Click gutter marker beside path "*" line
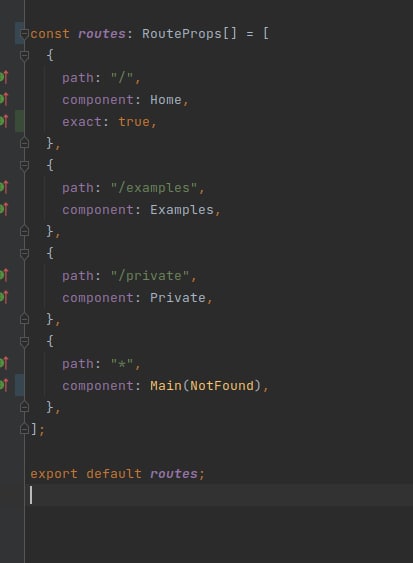The height and width of the screenshot is (563, 413). coord(4,363)
